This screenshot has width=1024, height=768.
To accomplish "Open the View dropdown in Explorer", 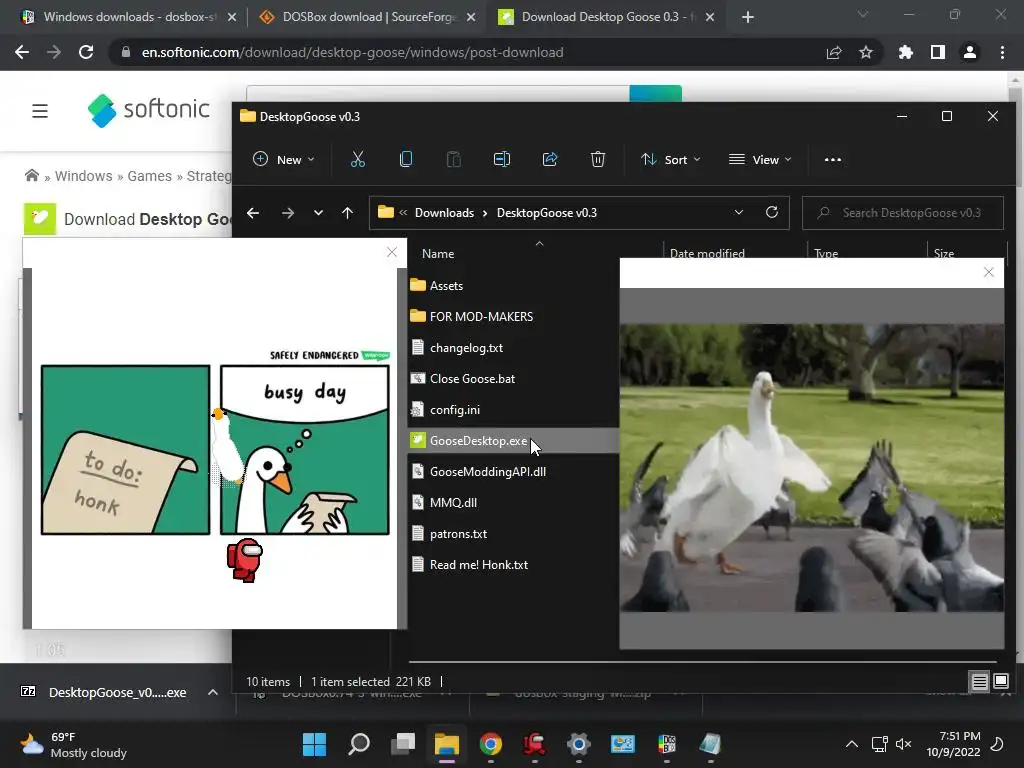I will 760,159.
